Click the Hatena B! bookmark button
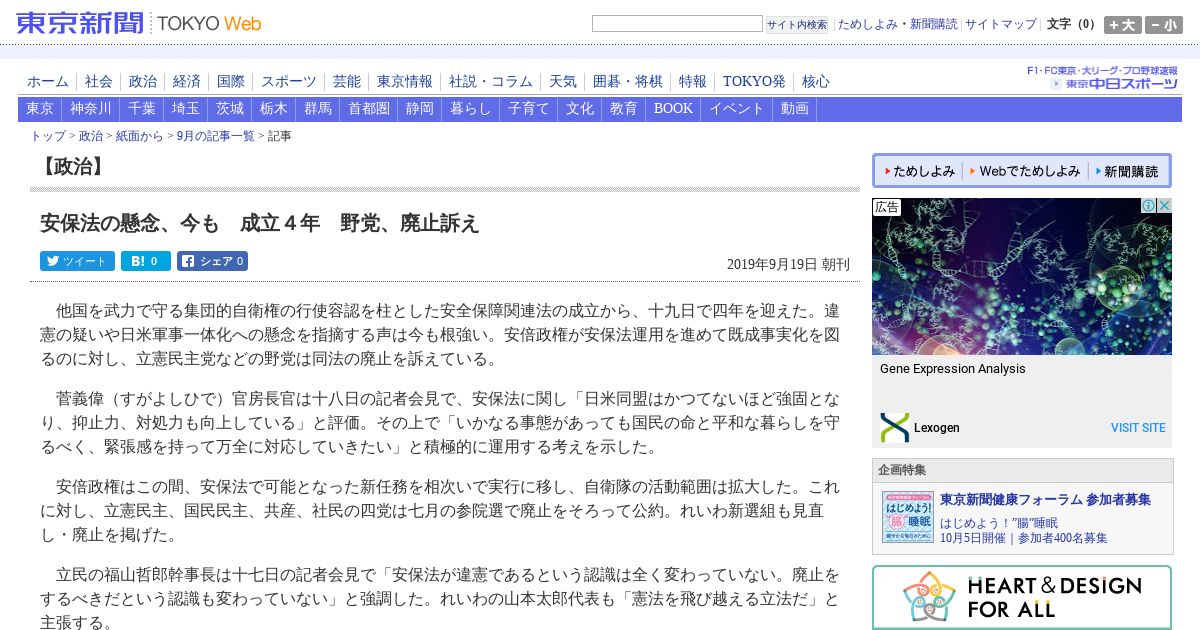Viewport: 1200px width, 630px height. [146, 261]
